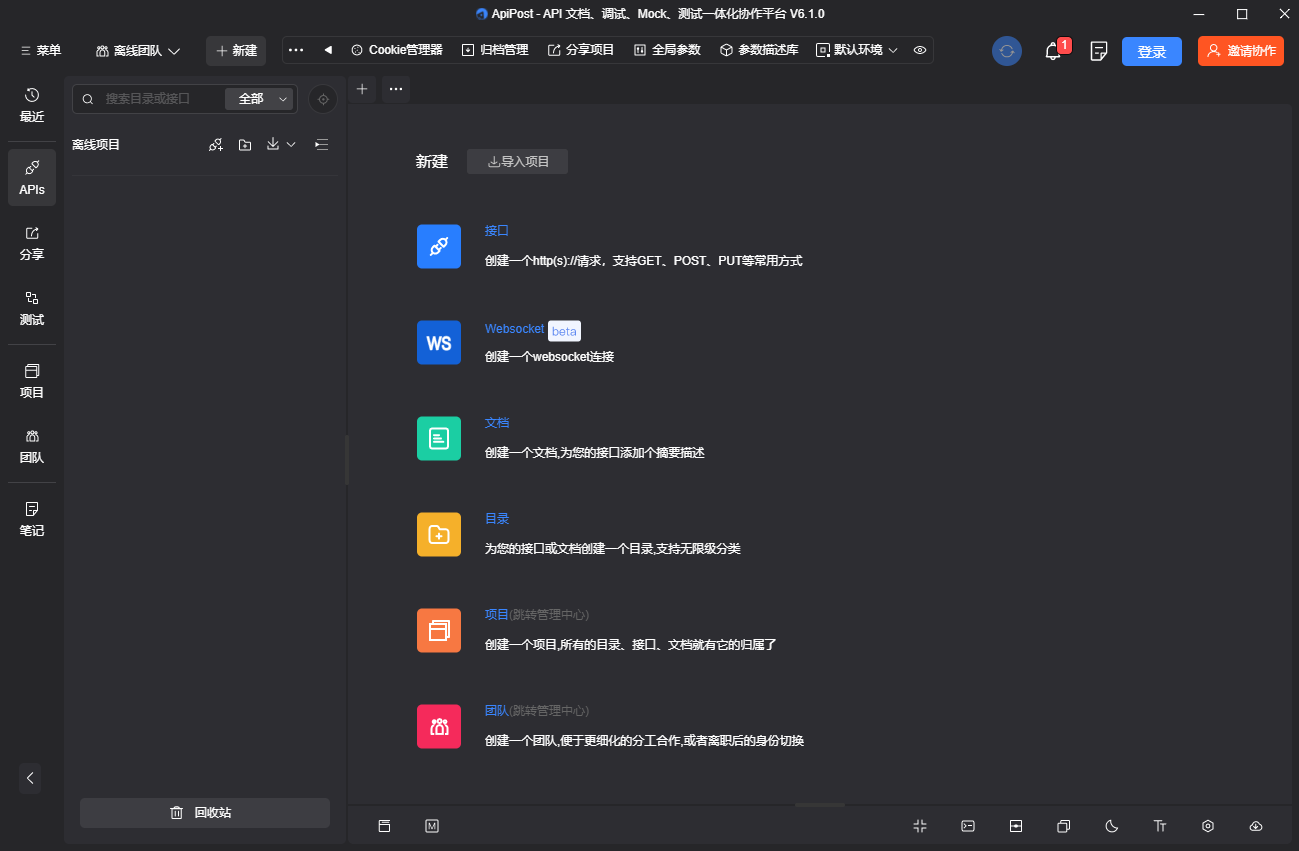
Task: Open the notifications bell with red badge
Action: pyautogui.click(x=1053, y=51)
